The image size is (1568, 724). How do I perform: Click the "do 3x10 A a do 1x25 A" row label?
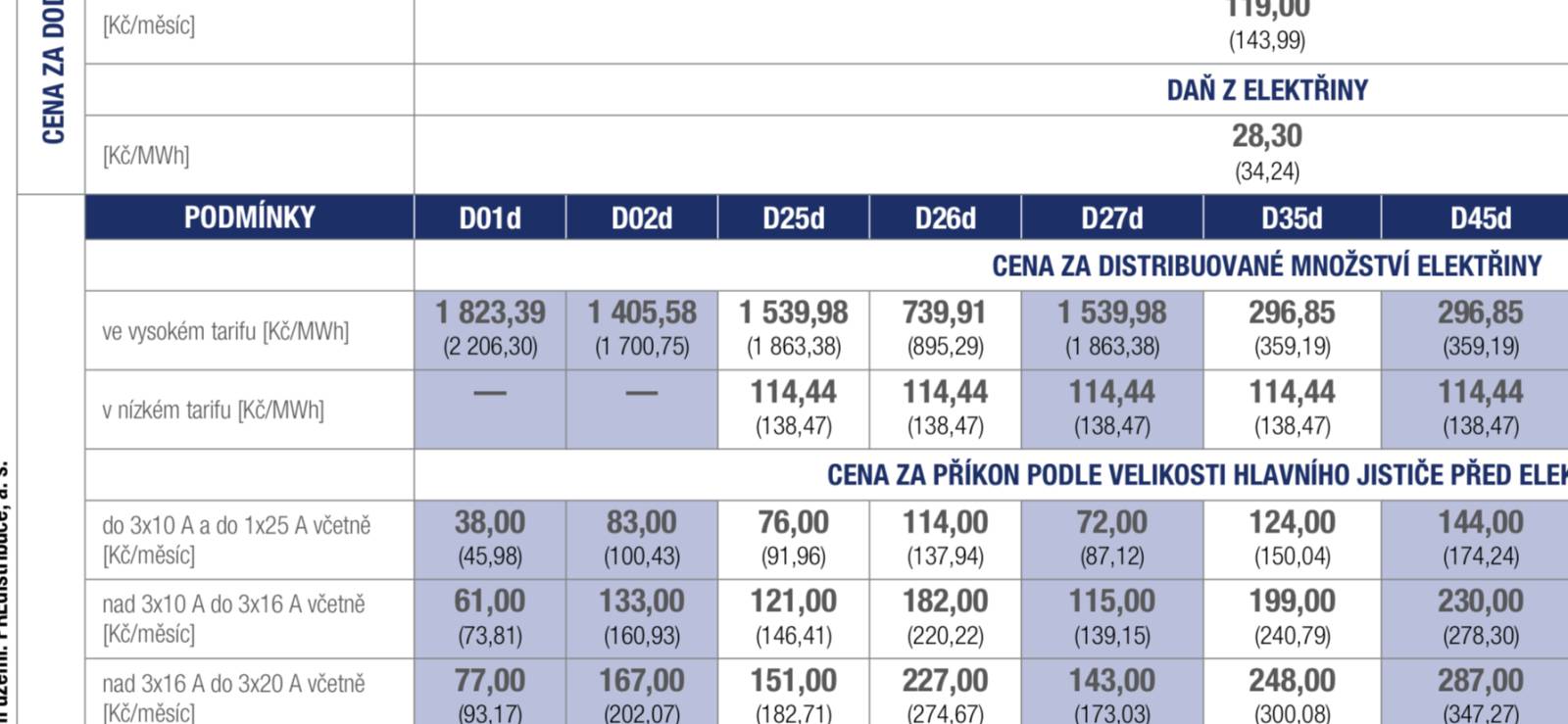tap(236, 526)
